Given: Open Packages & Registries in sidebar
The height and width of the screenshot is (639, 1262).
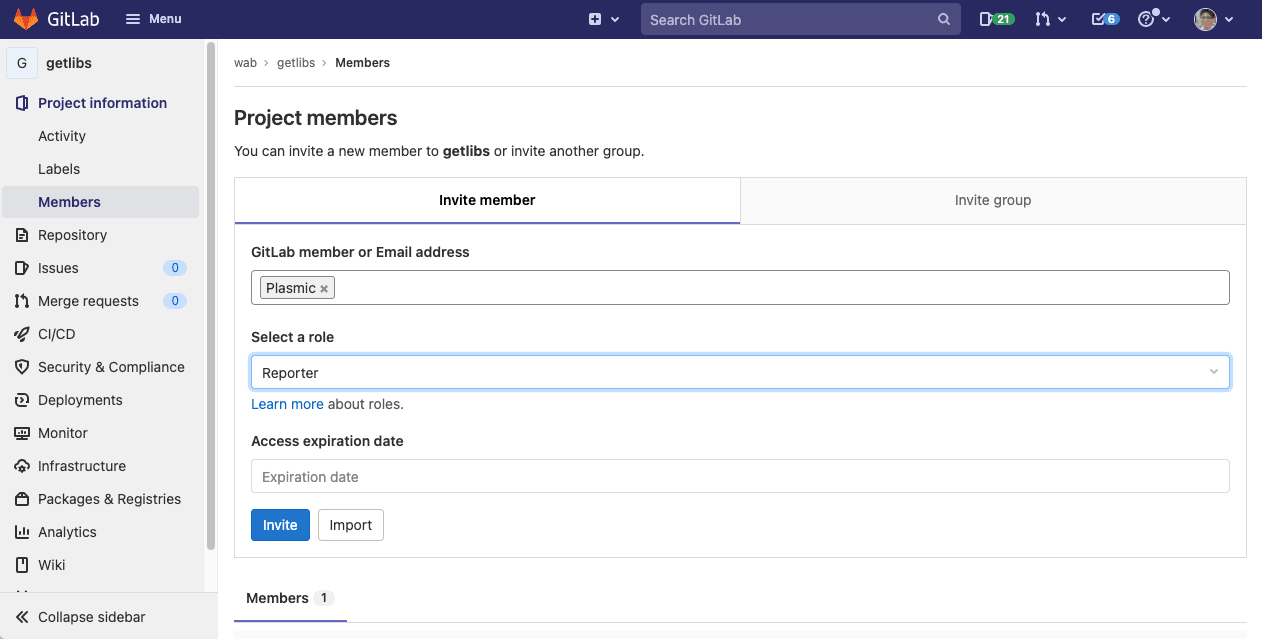Looking at the screenshot, I should (x=109, y=499).
